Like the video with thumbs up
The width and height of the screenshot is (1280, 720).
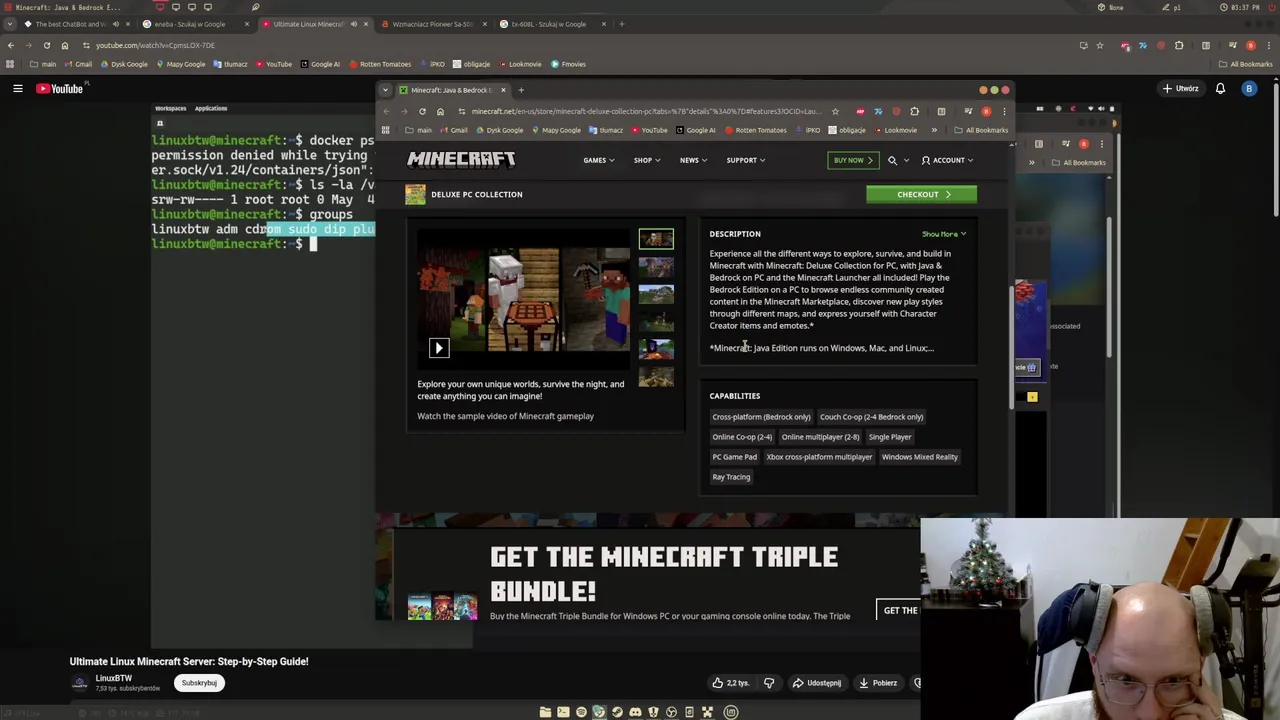[x=730, y=683]
